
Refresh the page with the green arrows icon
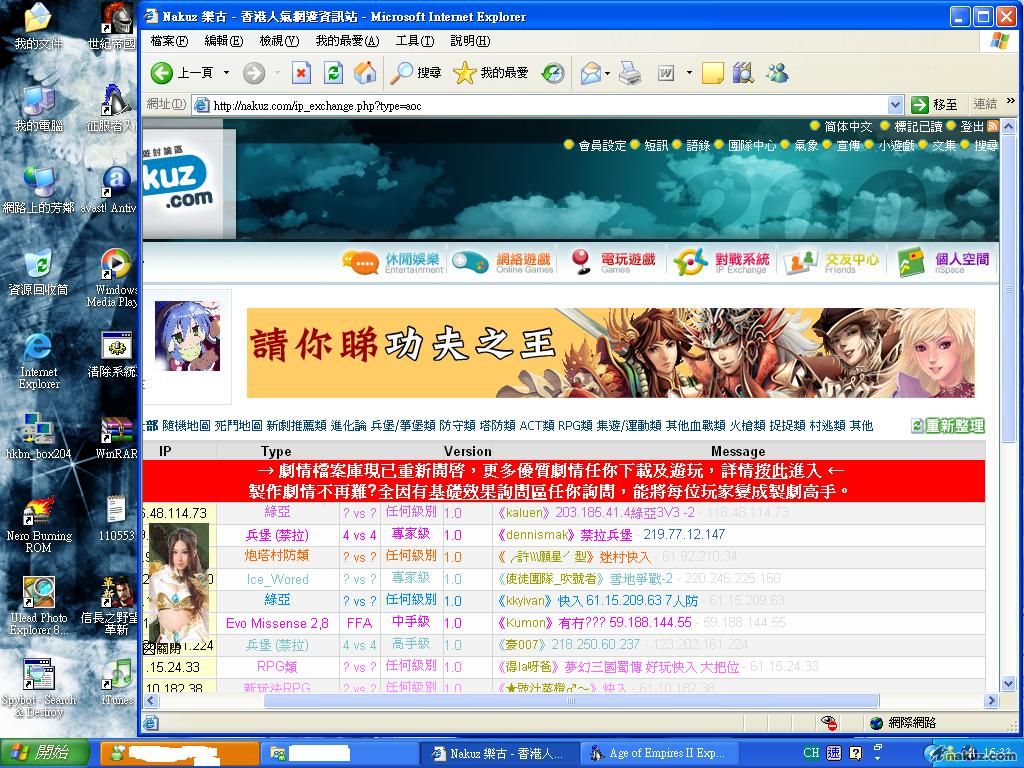pyautogui.click(x=333, y=73)
